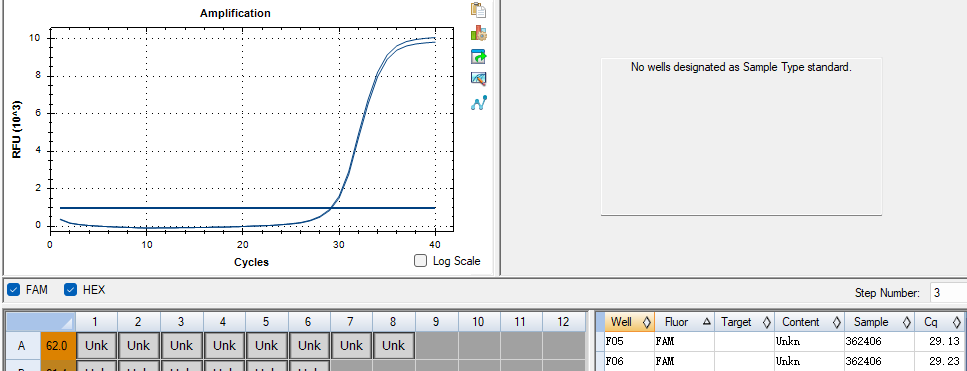Select plate column 4 header
Screen dimensions: 967x371
point(224,322)
